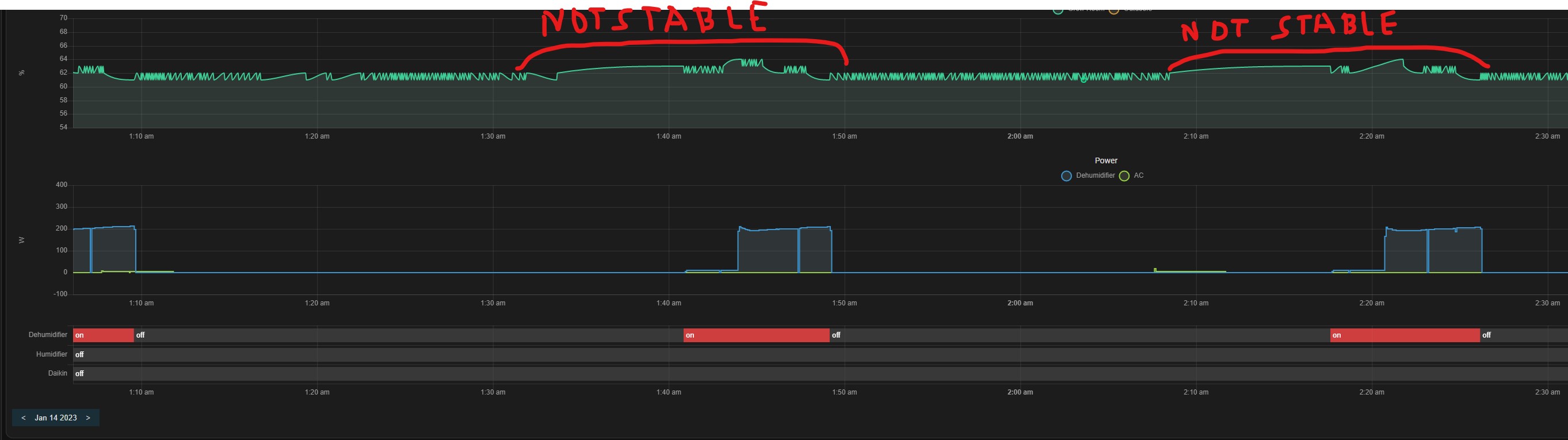Viewport: 1568px width, 440px height.
Task: Click the '54' value on the humidity axis
Action: point(63,127)
